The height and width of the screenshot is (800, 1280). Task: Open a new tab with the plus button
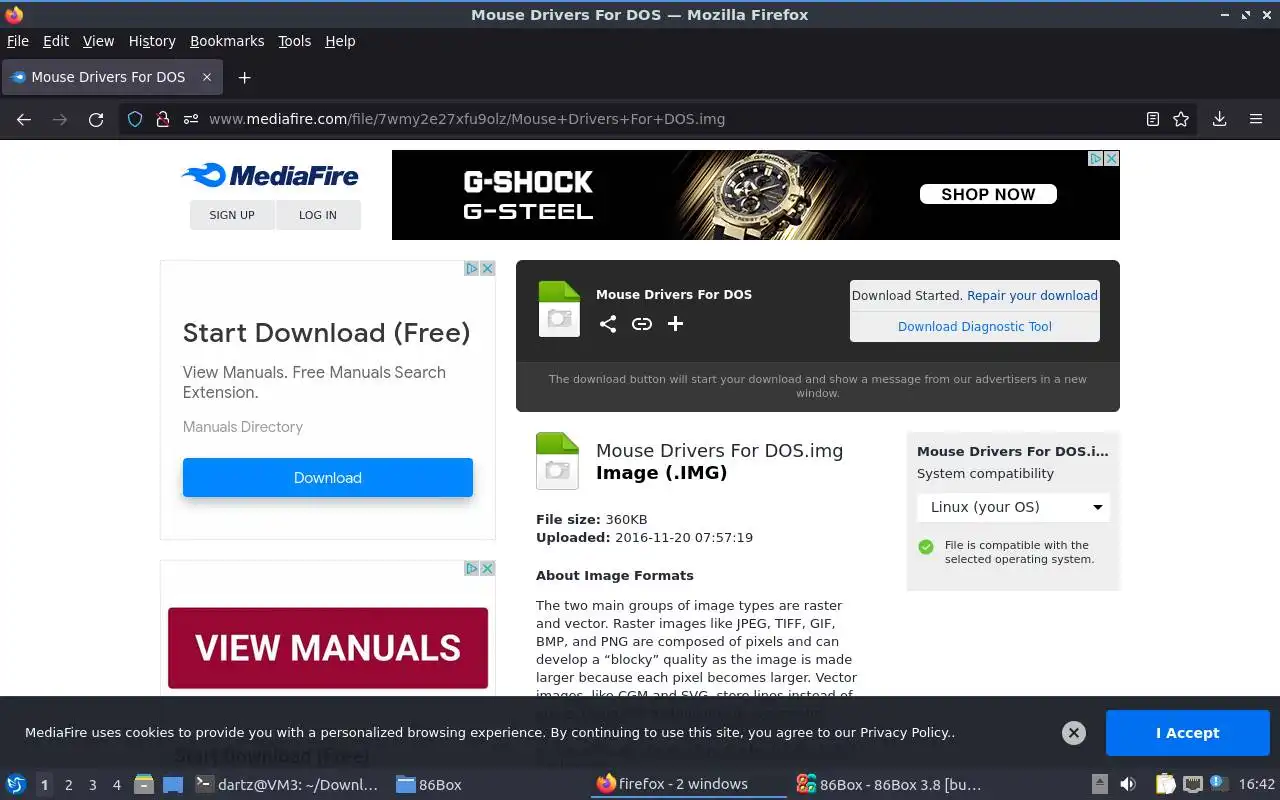244,77
